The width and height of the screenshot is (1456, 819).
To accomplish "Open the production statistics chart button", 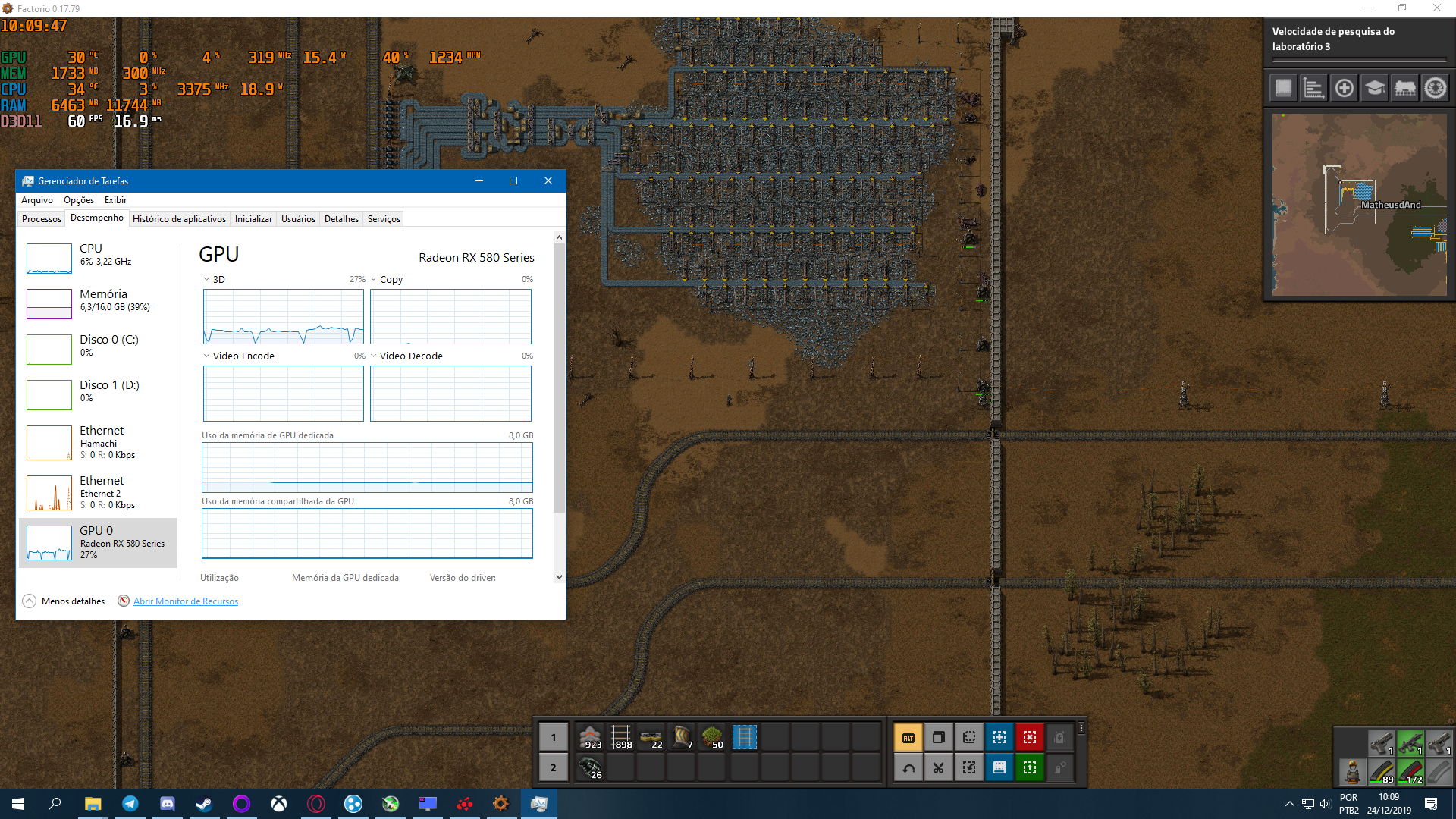I will click(x=1313, y=88).
